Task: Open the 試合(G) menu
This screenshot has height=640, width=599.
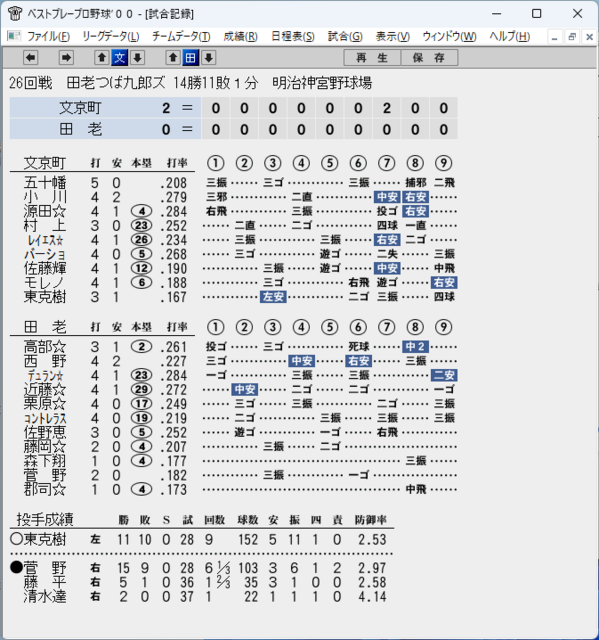Action: coord(345,37)
